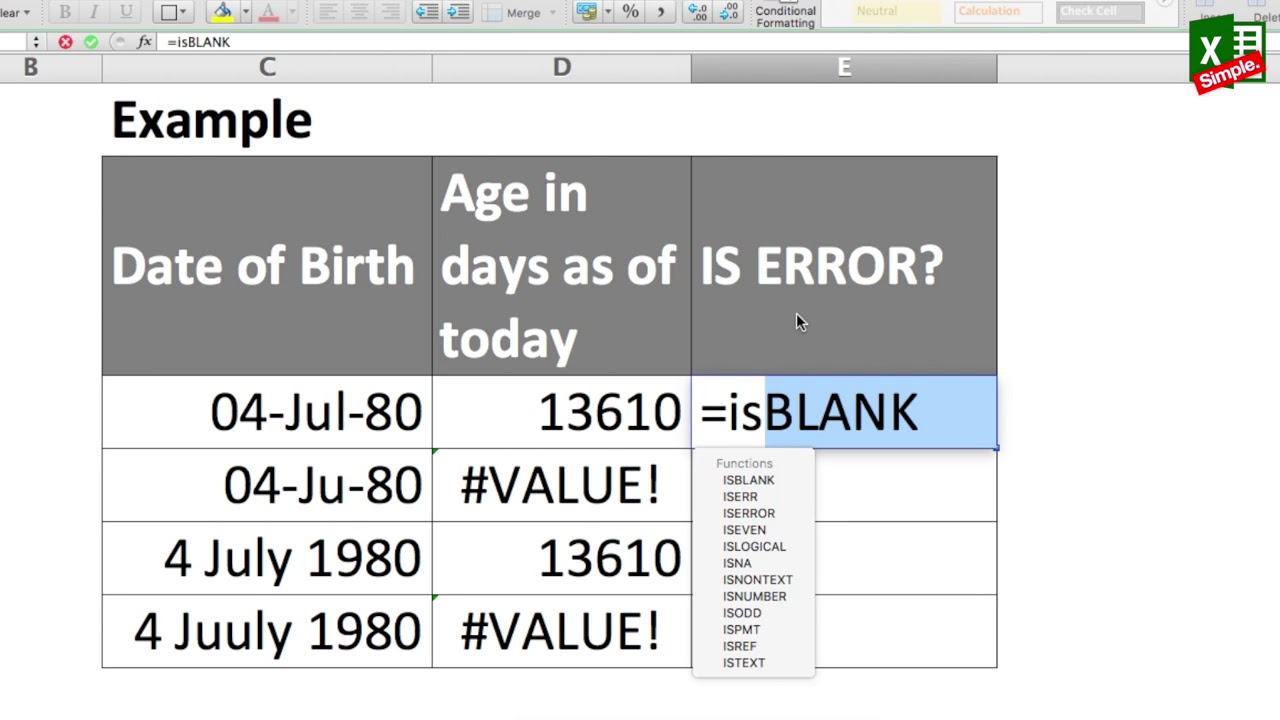Open the Merge dropdown

(518, 12)
